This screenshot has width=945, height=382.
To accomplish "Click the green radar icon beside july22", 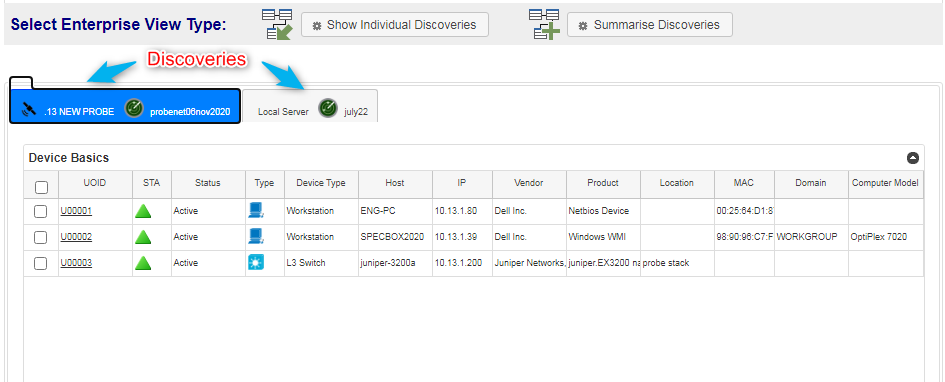I will click(328, 108).
